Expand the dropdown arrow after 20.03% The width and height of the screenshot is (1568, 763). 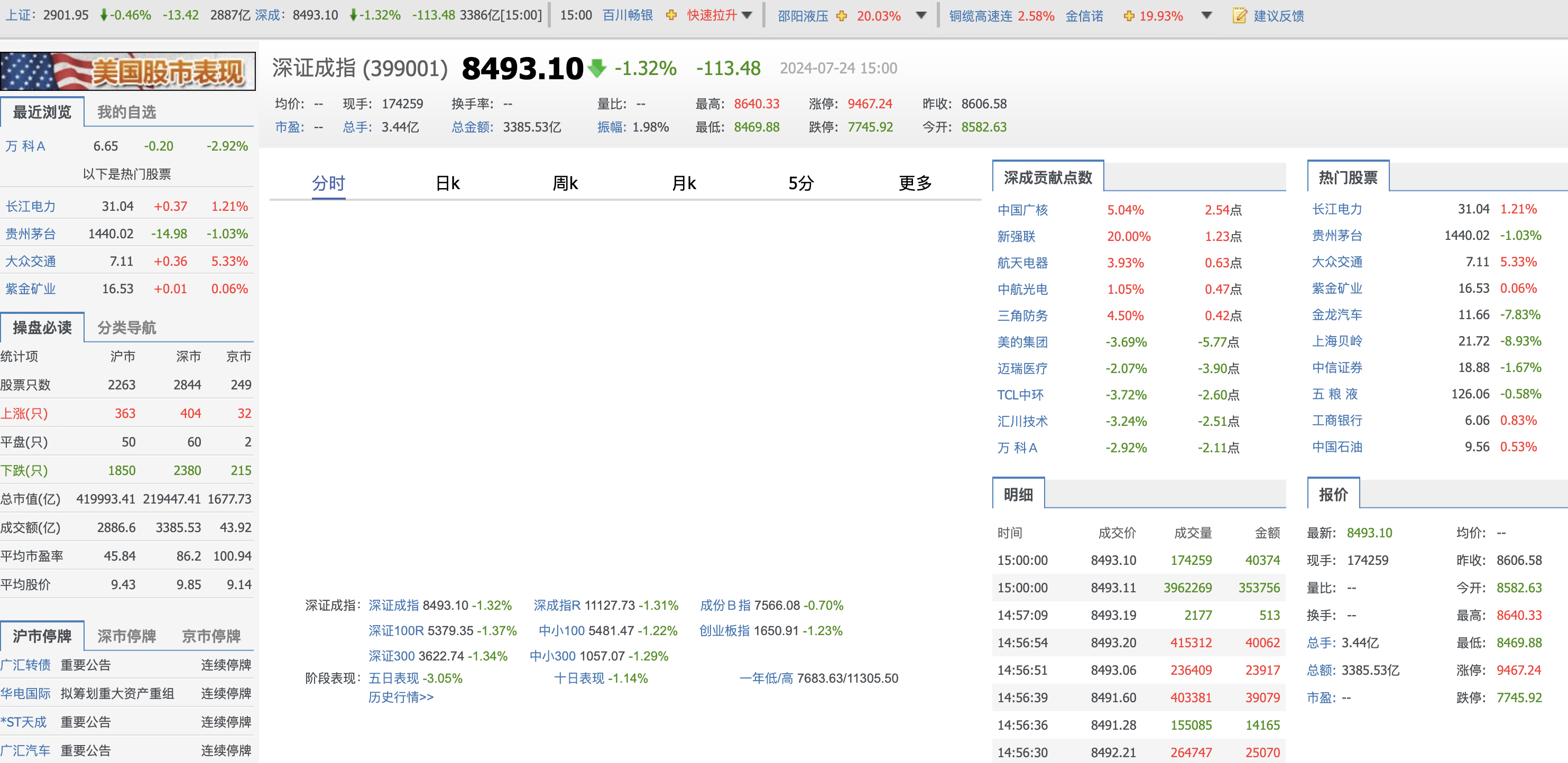(921, 16)
